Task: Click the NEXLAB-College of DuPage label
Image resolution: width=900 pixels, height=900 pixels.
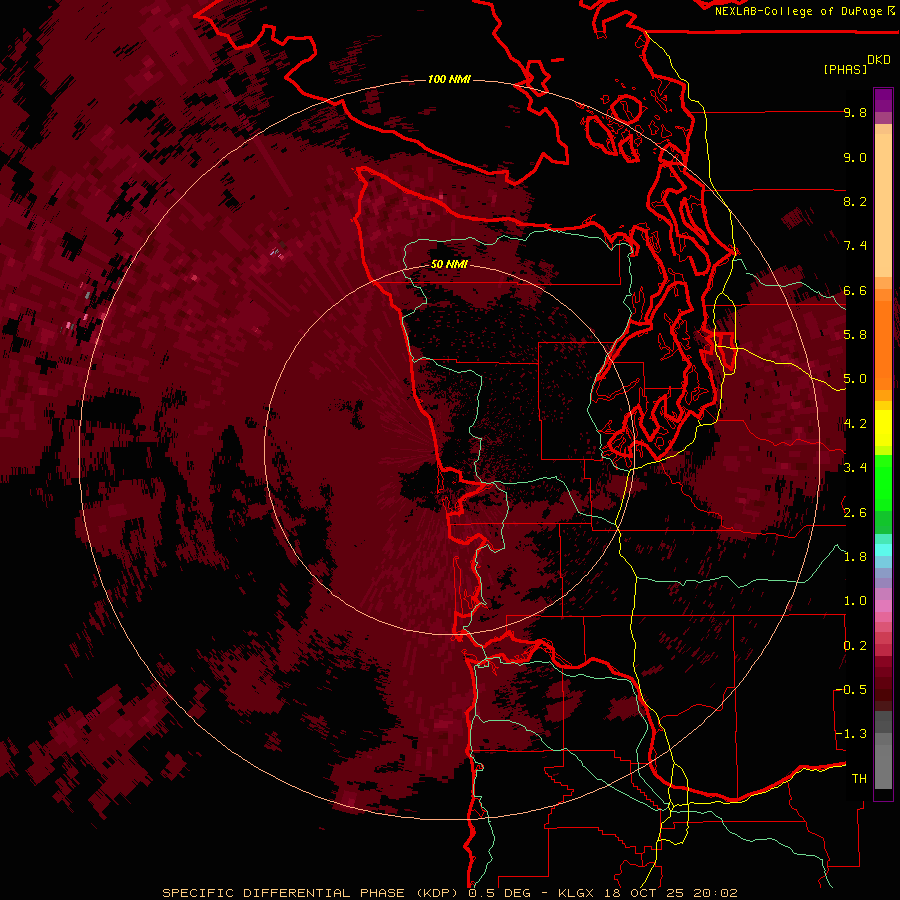Action: 799,11
